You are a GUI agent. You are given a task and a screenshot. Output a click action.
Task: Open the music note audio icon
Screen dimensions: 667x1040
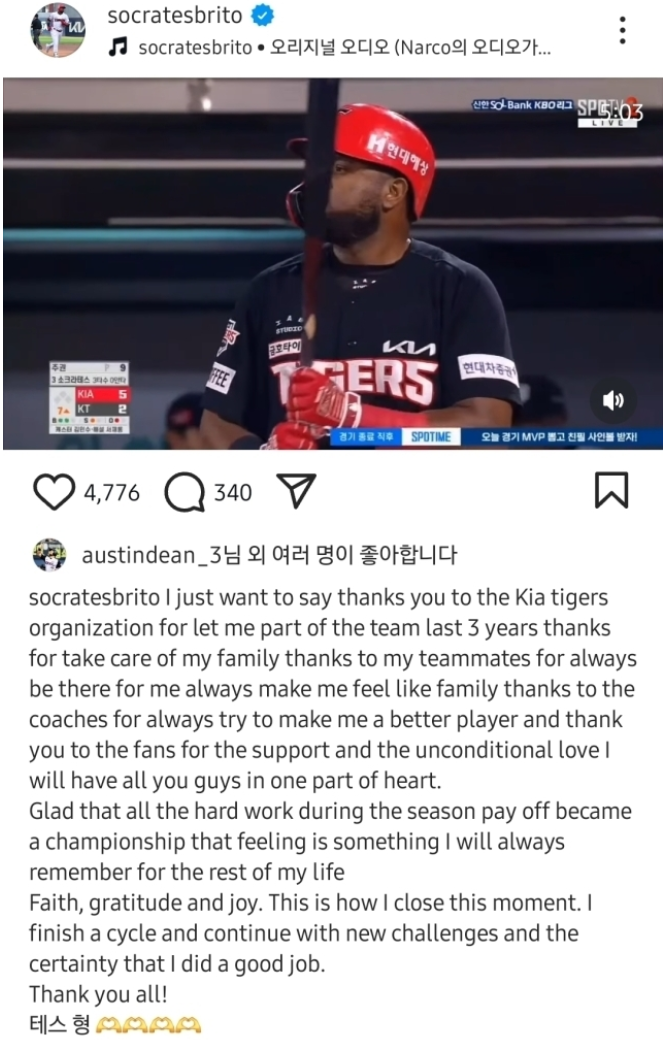118,47
